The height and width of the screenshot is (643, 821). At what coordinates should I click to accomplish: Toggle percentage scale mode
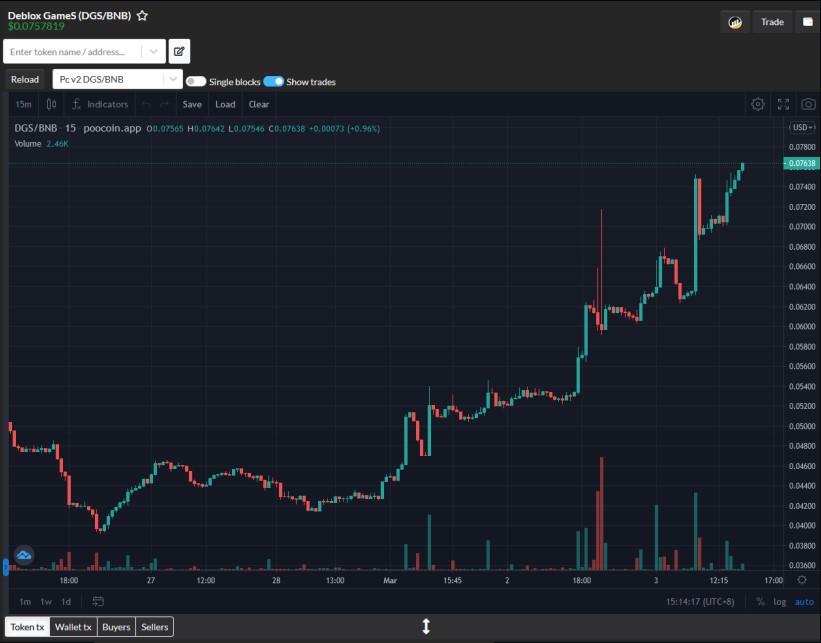pos(760,602)
